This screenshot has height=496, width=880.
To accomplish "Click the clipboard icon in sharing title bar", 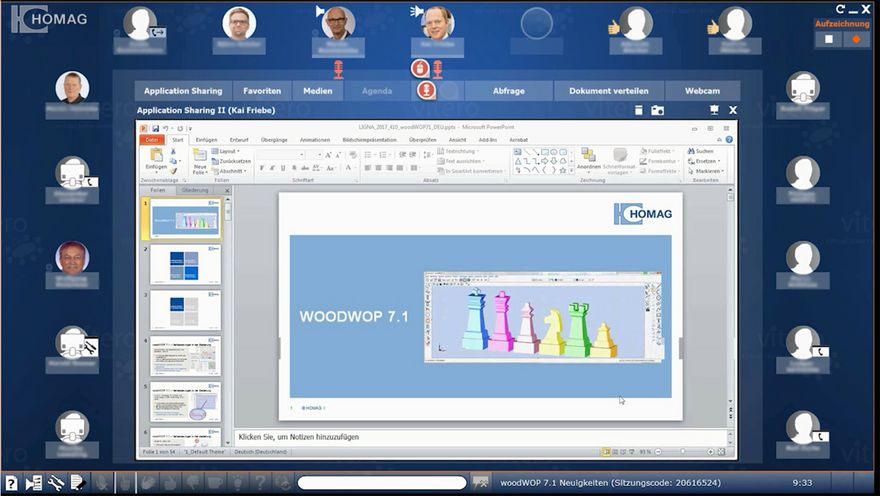I will [x=639, y=111].
